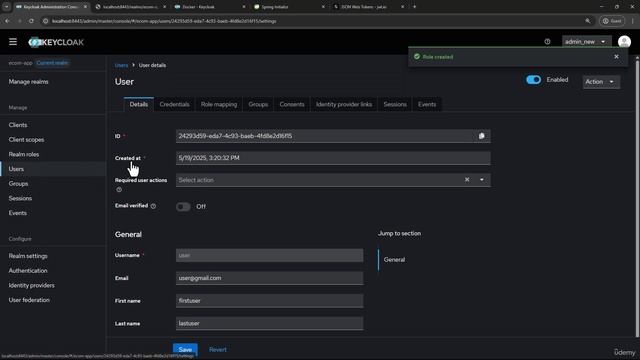Image resolution: width=640 pixels, height=360 pixels.
Task: Clear the Required user actions selection
Action: (x=467, y=180)
